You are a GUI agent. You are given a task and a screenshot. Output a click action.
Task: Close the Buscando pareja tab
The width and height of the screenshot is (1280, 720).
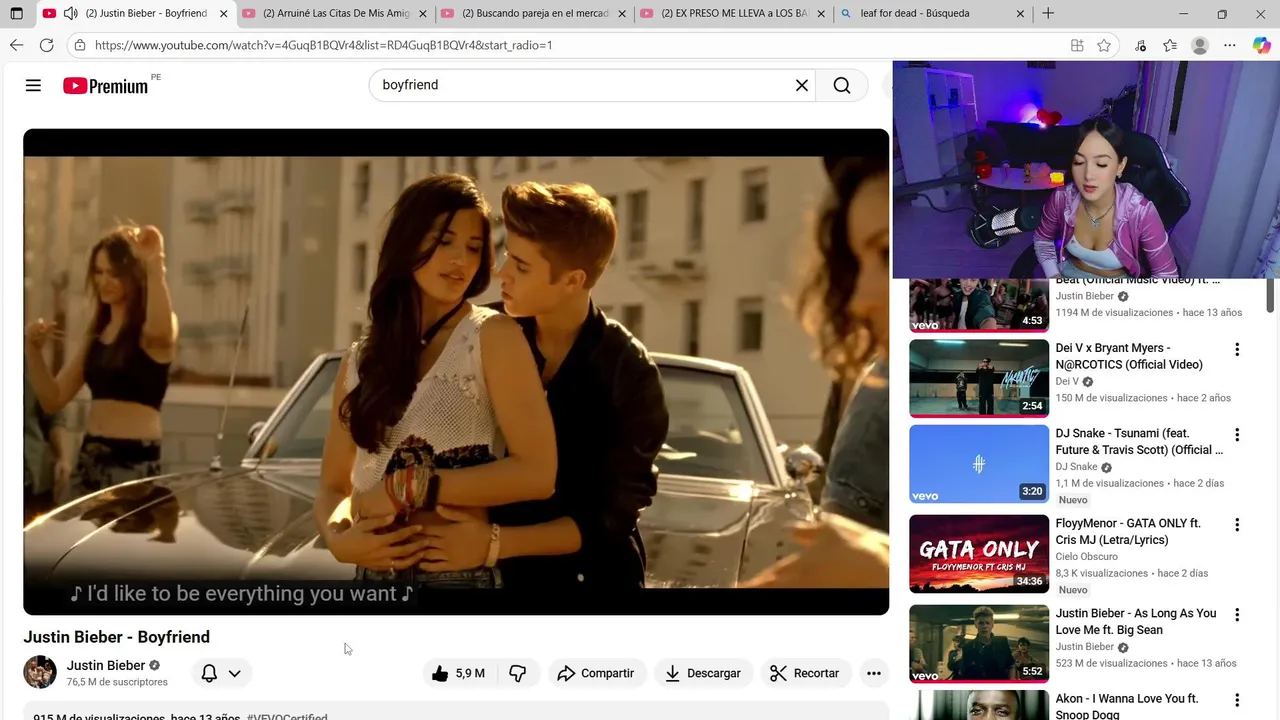[x=622, y=14]
